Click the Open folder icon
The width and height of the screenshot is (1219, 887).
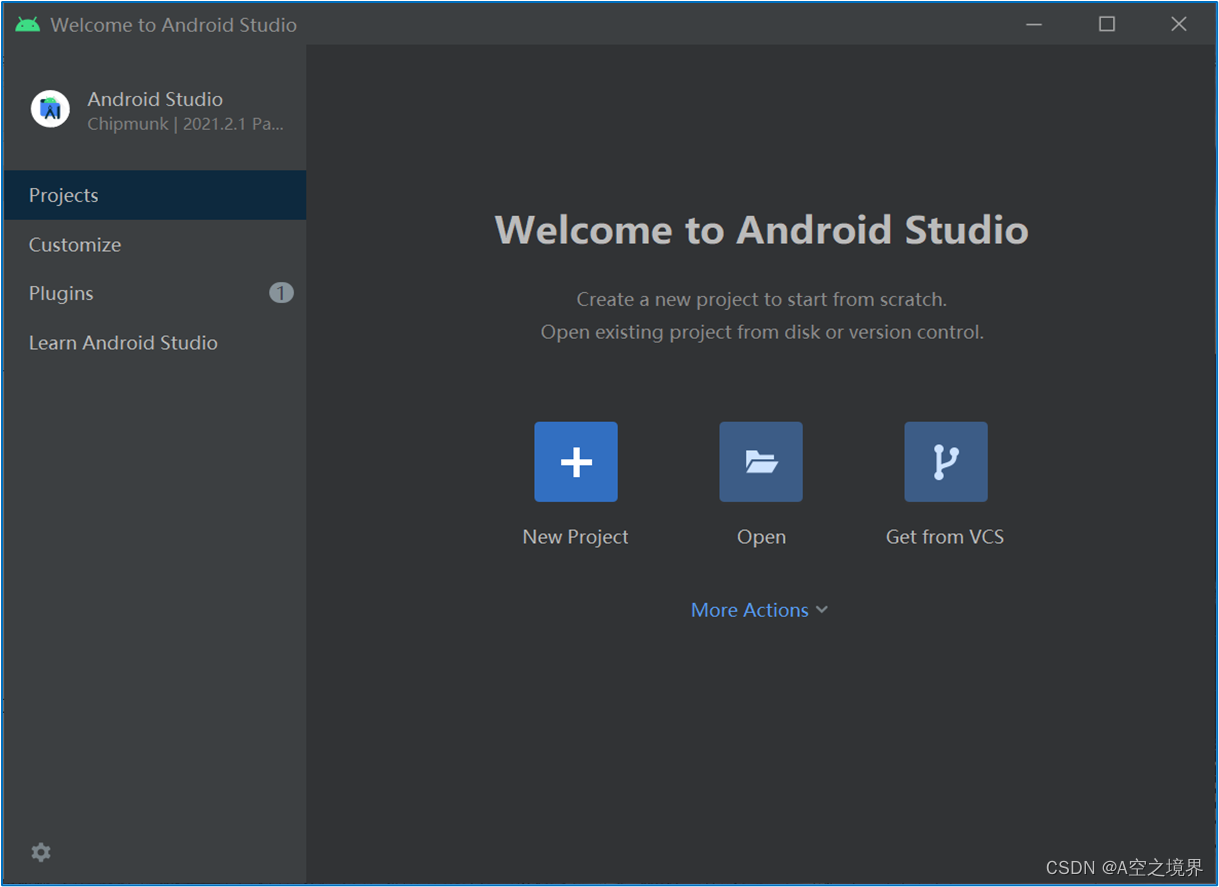click(x=761, y=461)
